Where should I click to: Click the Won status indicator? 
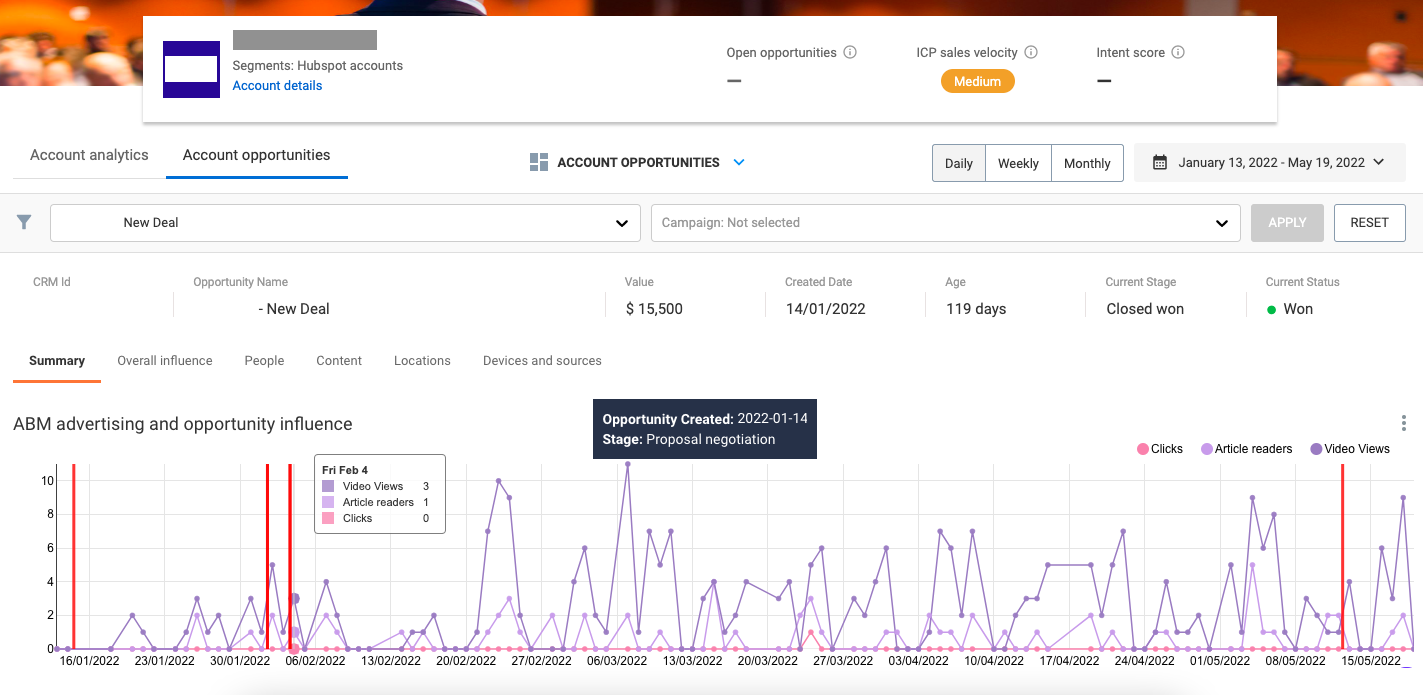1290,309
